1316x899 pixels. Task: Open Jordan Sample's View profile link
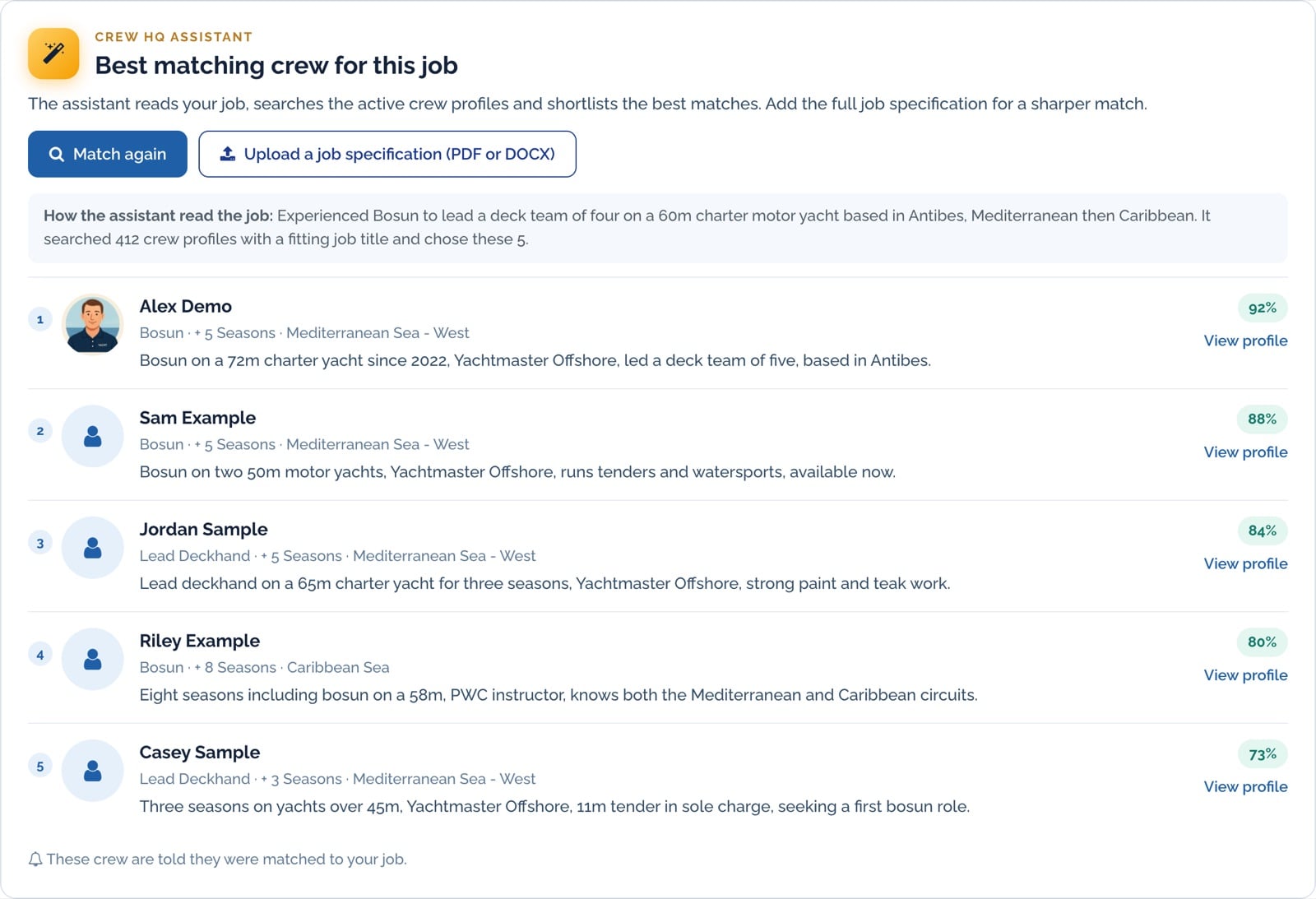pos(1245,563)
